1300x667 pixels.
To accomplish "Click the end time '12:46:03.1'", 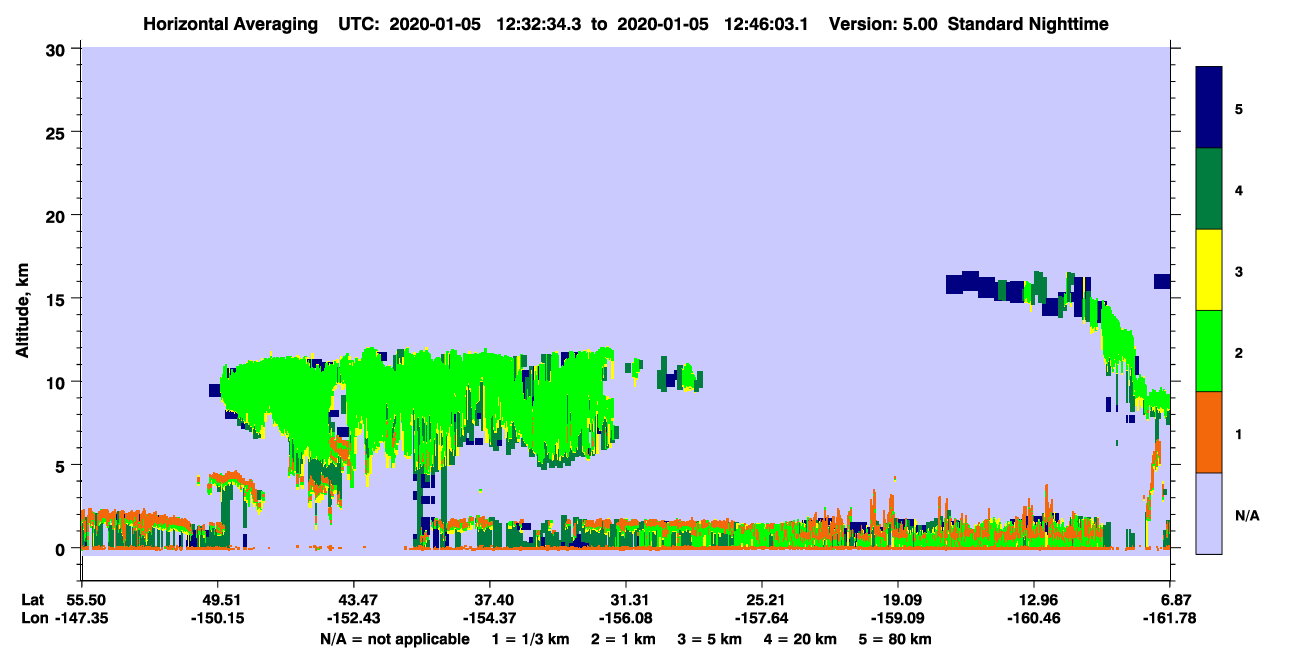I will point(767,24).
